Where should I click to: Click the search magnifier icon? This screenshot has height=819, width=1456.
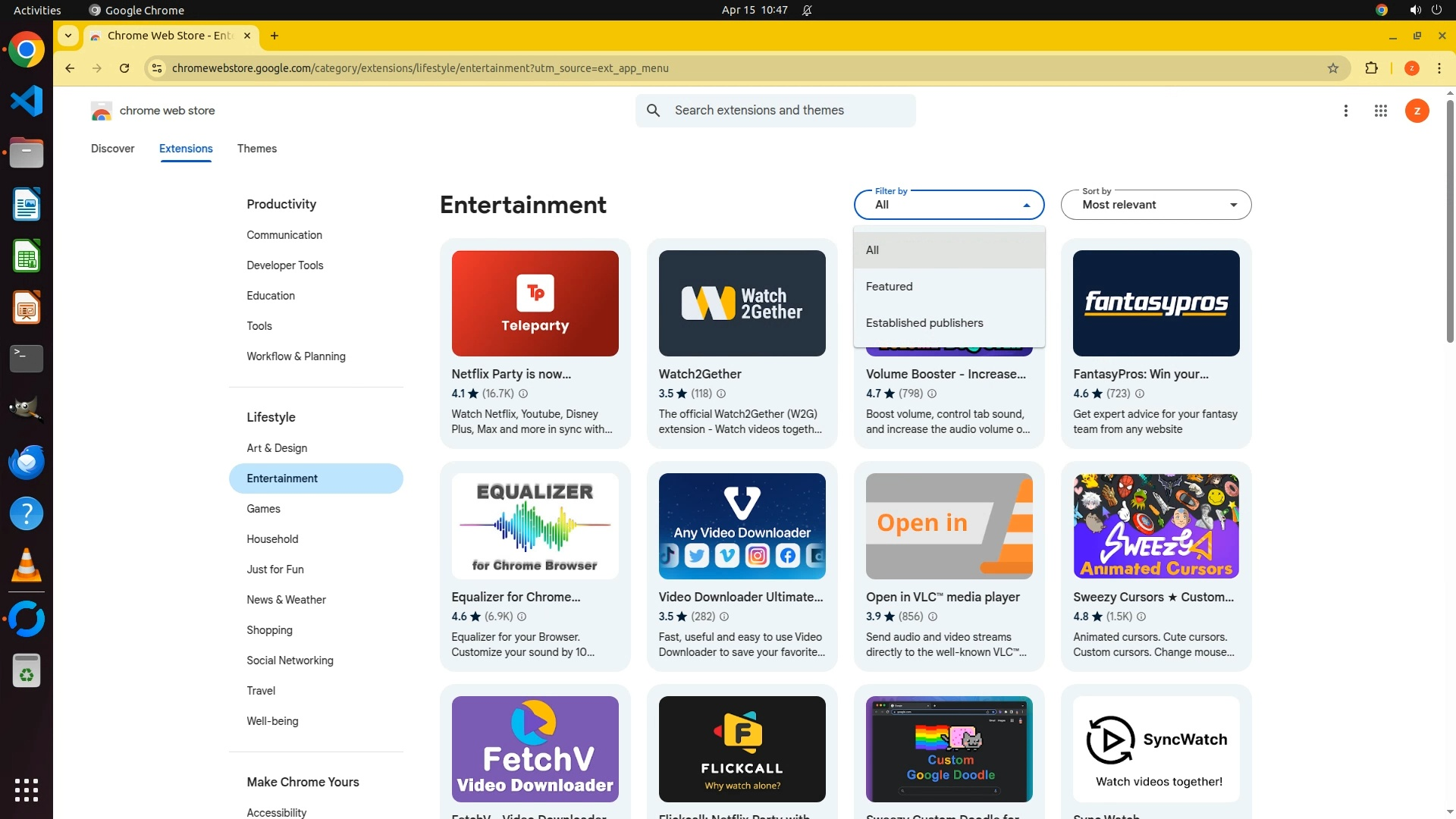(x=653, y=111)
